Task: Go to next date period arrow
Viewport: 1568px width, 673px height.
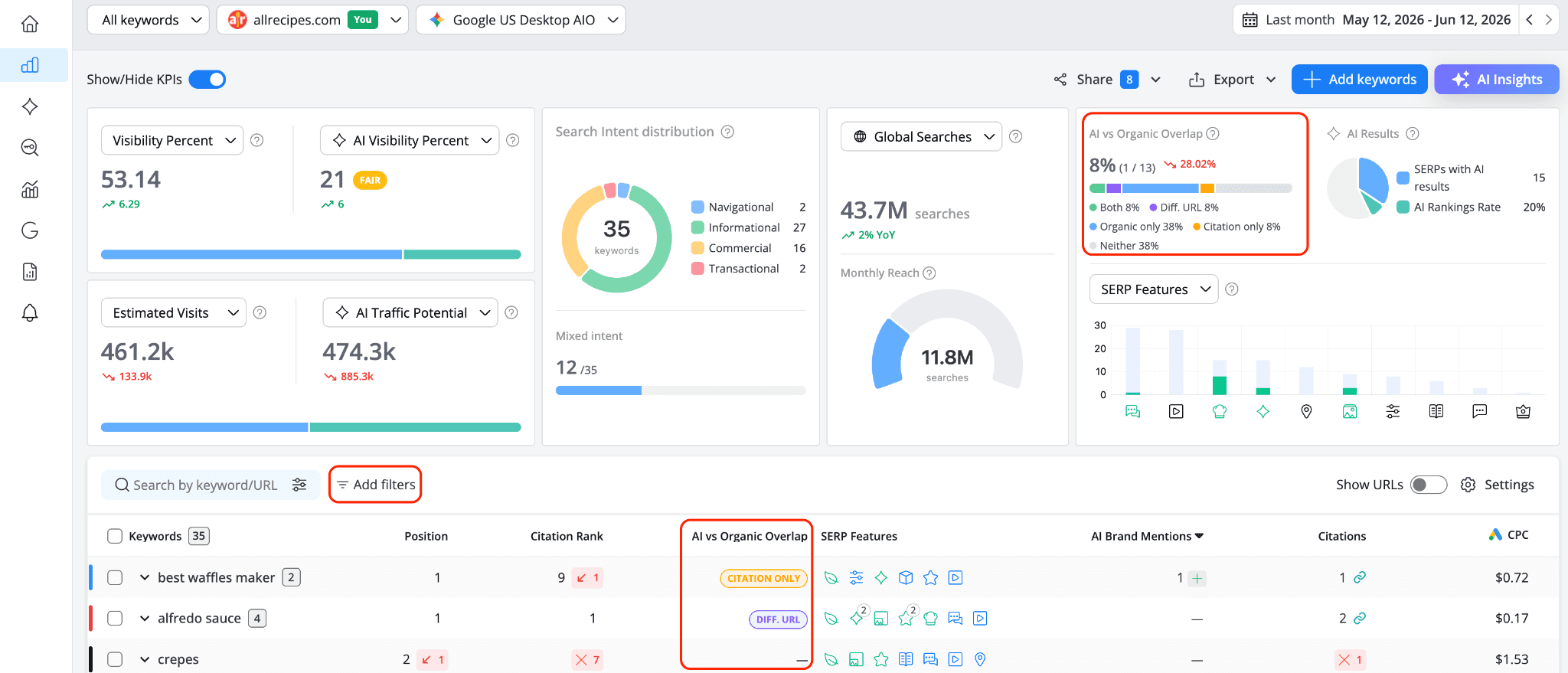Action: coord(1548,20)
